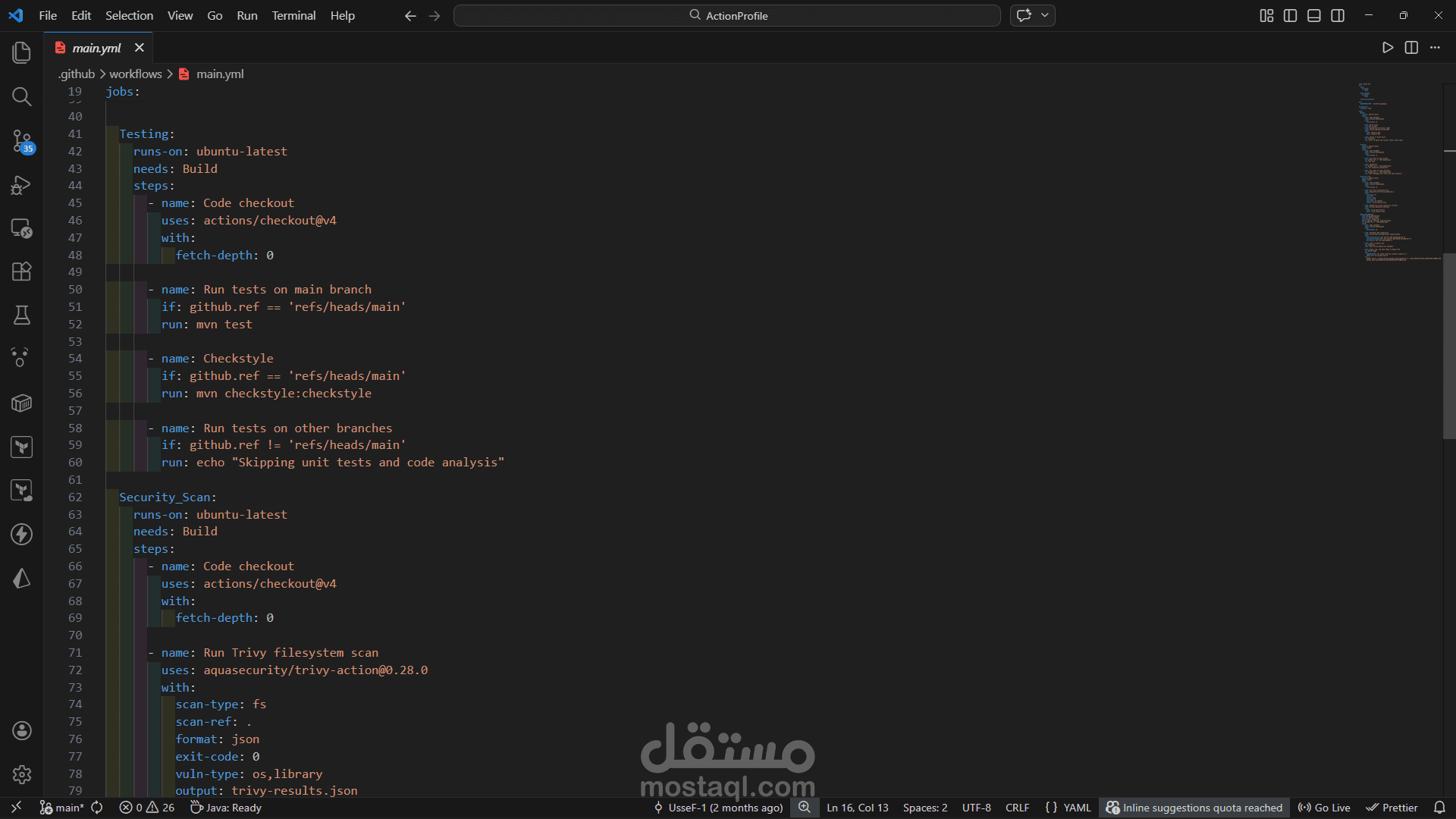Click Go Live in status bar
The height and width of the screenshot is (819, 1456).
click(1324, 808)
